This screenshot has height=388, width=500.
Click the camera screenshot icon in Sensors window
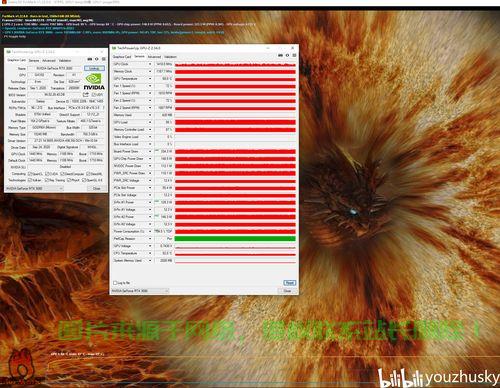280,55
